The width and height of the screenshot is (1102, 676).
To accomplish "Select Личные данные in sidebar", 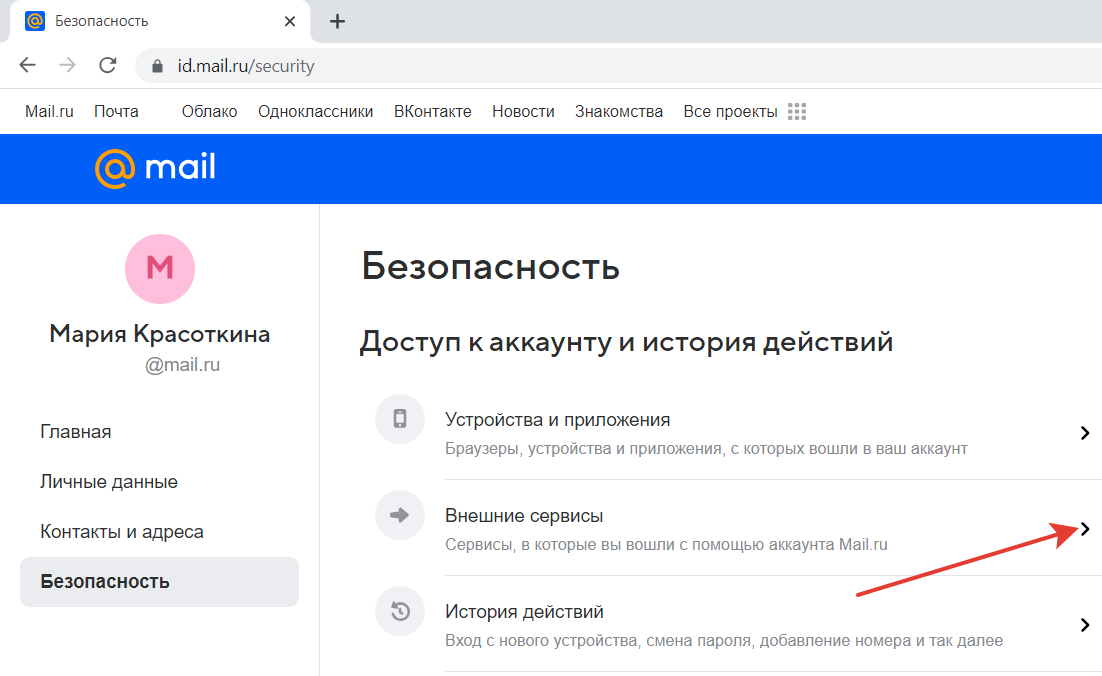I will point(109,482).
